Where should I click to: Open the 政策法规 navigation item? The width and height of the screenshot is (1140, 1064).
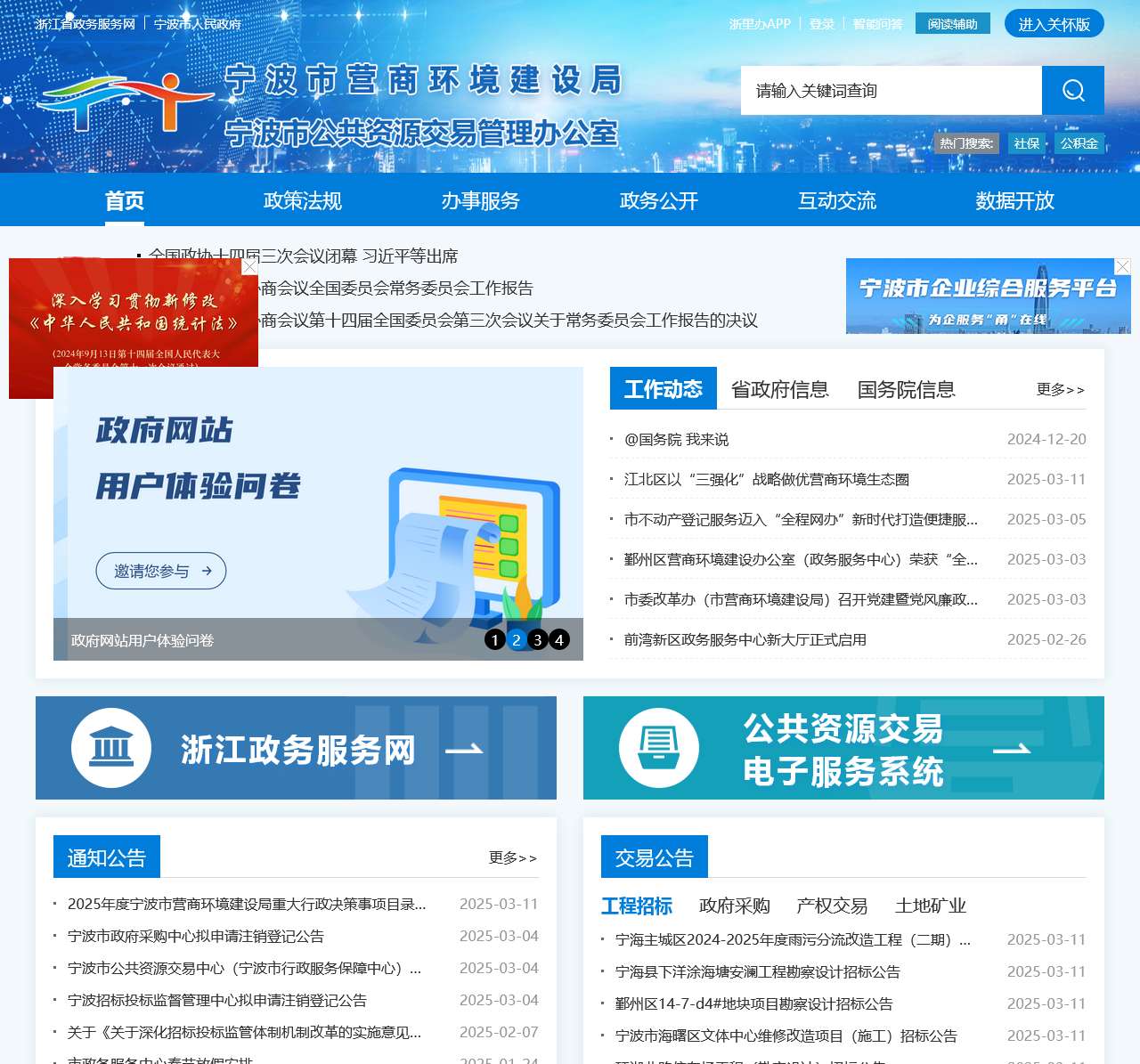[303, 200]
